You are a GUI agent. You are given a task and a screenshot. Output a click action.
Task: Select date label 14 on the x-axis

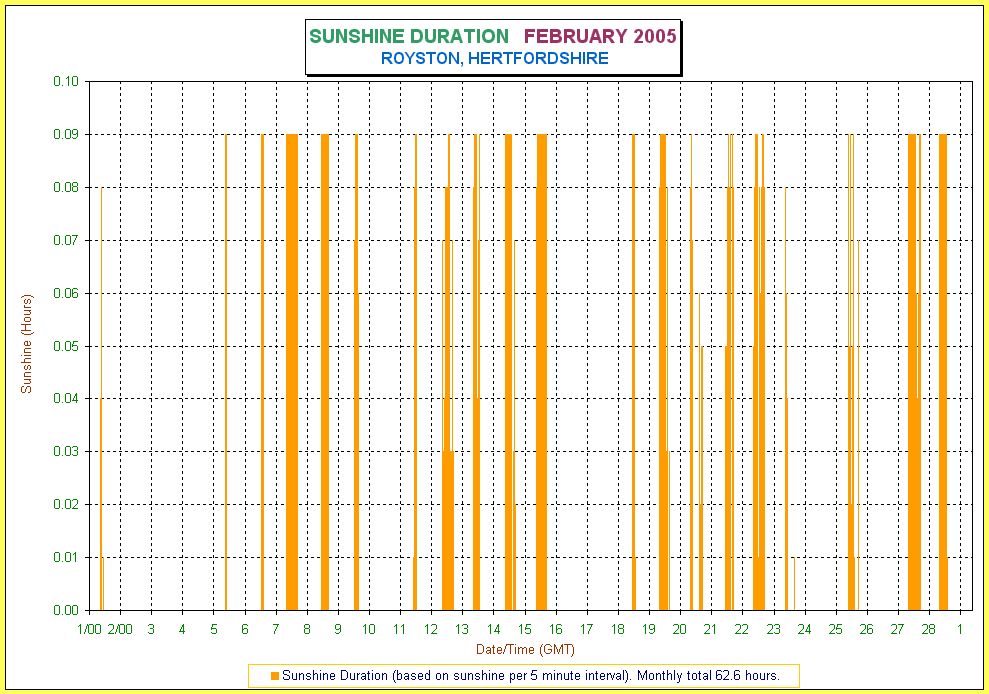pos(493,629)
